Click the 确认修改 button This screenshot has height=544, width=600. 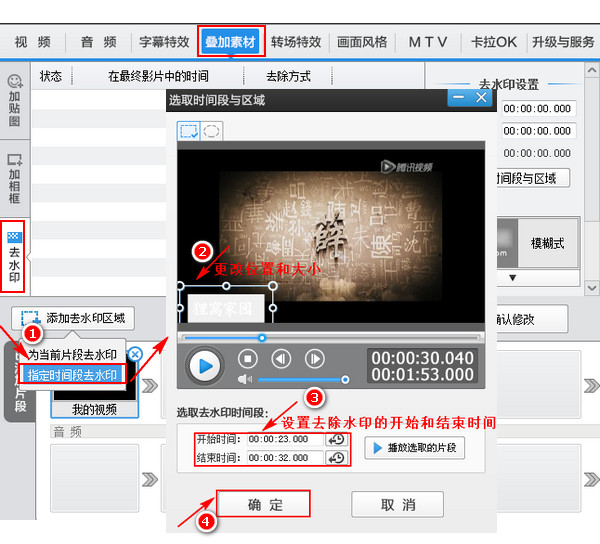532,319
